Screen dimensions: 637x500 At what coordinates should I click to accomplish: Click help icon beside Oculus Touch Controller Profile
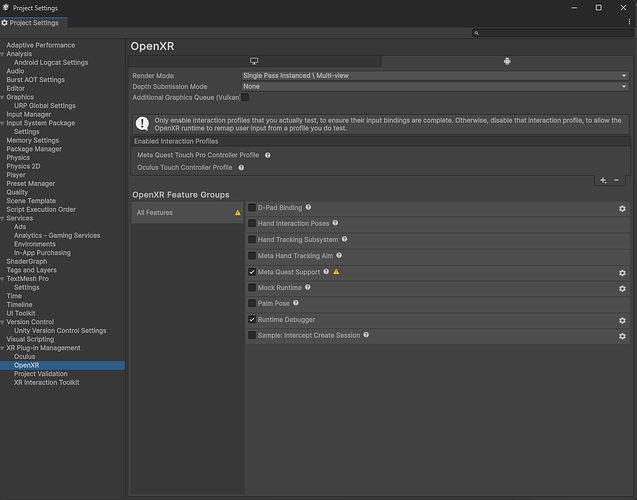[241, 168]
